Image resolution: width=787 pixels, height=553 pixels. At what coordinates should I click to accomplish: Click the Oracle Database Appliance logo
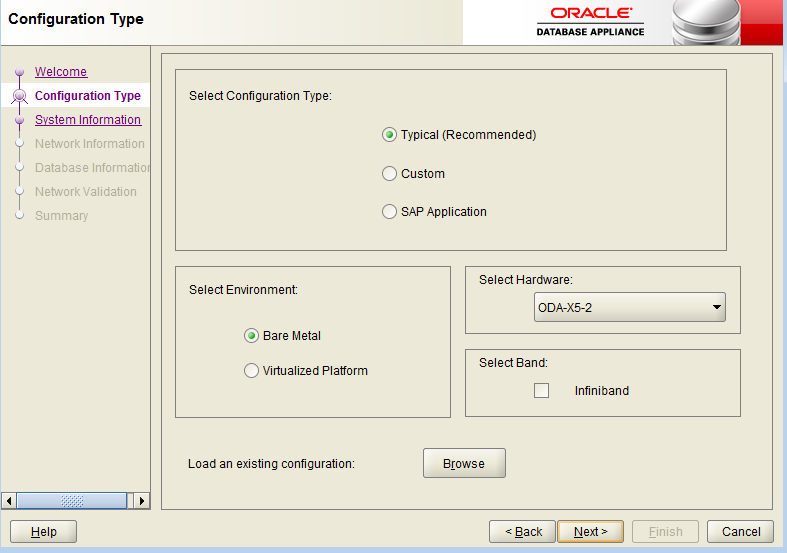click(x=590, y=22)
